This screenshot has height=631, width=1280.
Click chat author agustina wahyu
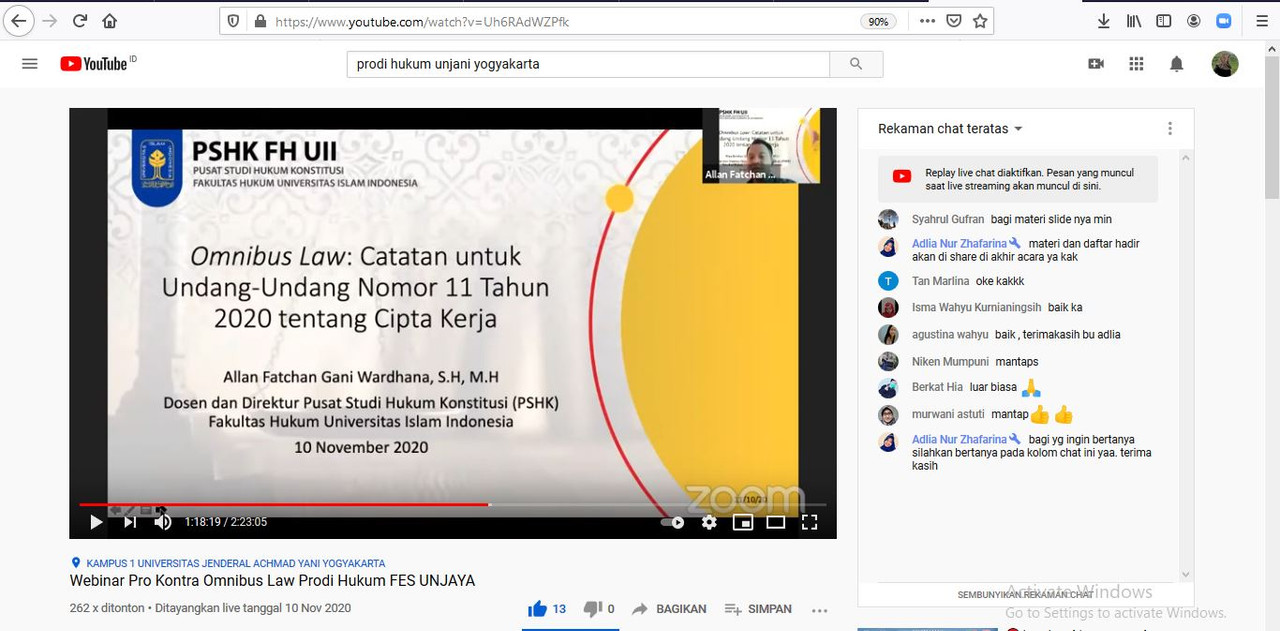pyautogui.click(x=950, y=334)
